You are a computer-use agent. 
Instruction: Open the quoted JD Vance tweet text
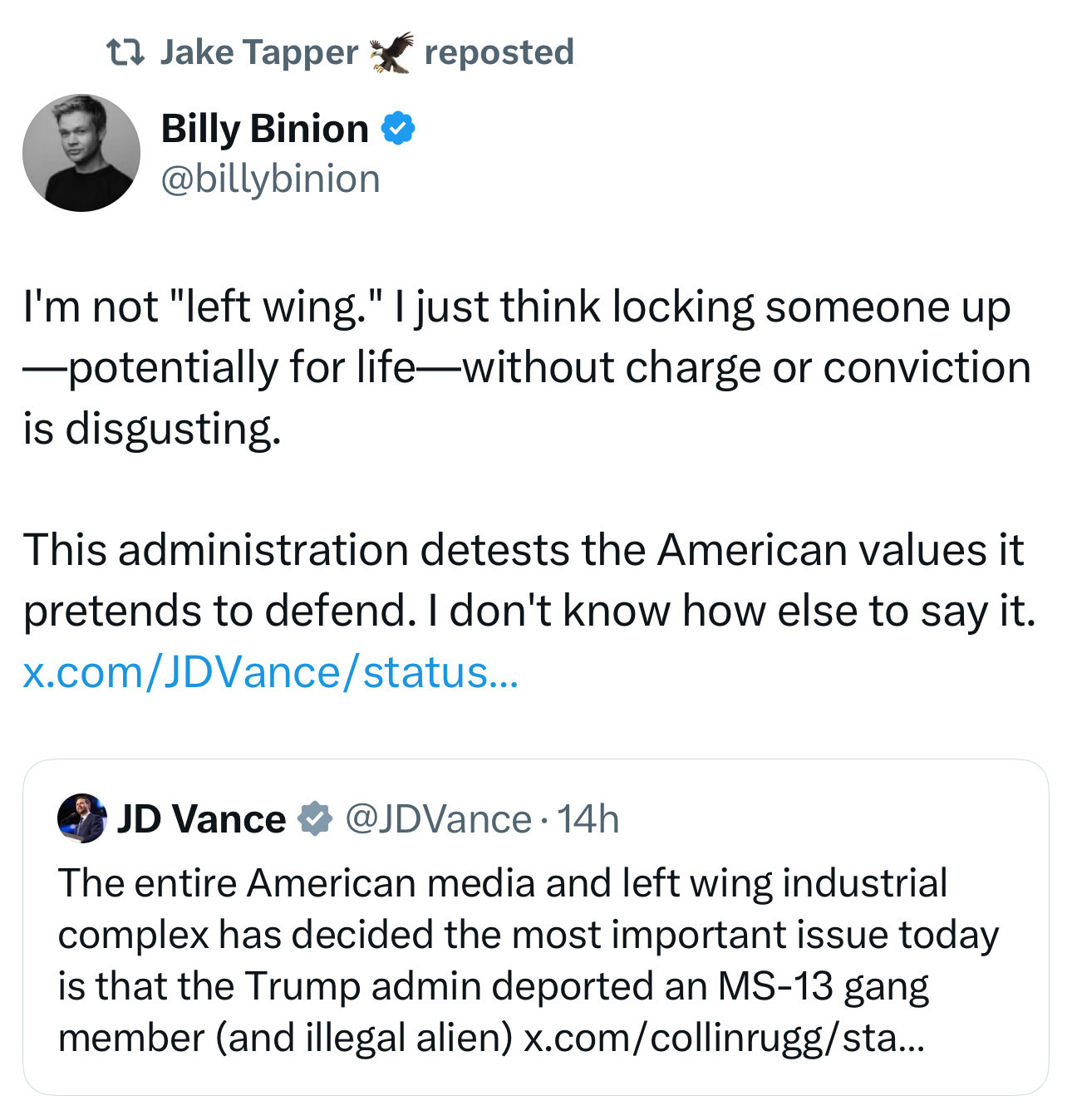point(529,960)
